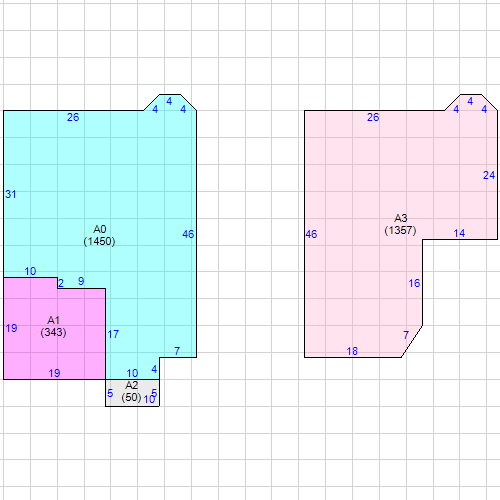500x500 pixels.
Task: Select the 10 dimension just above shape A2
Action: click(132, 373)
